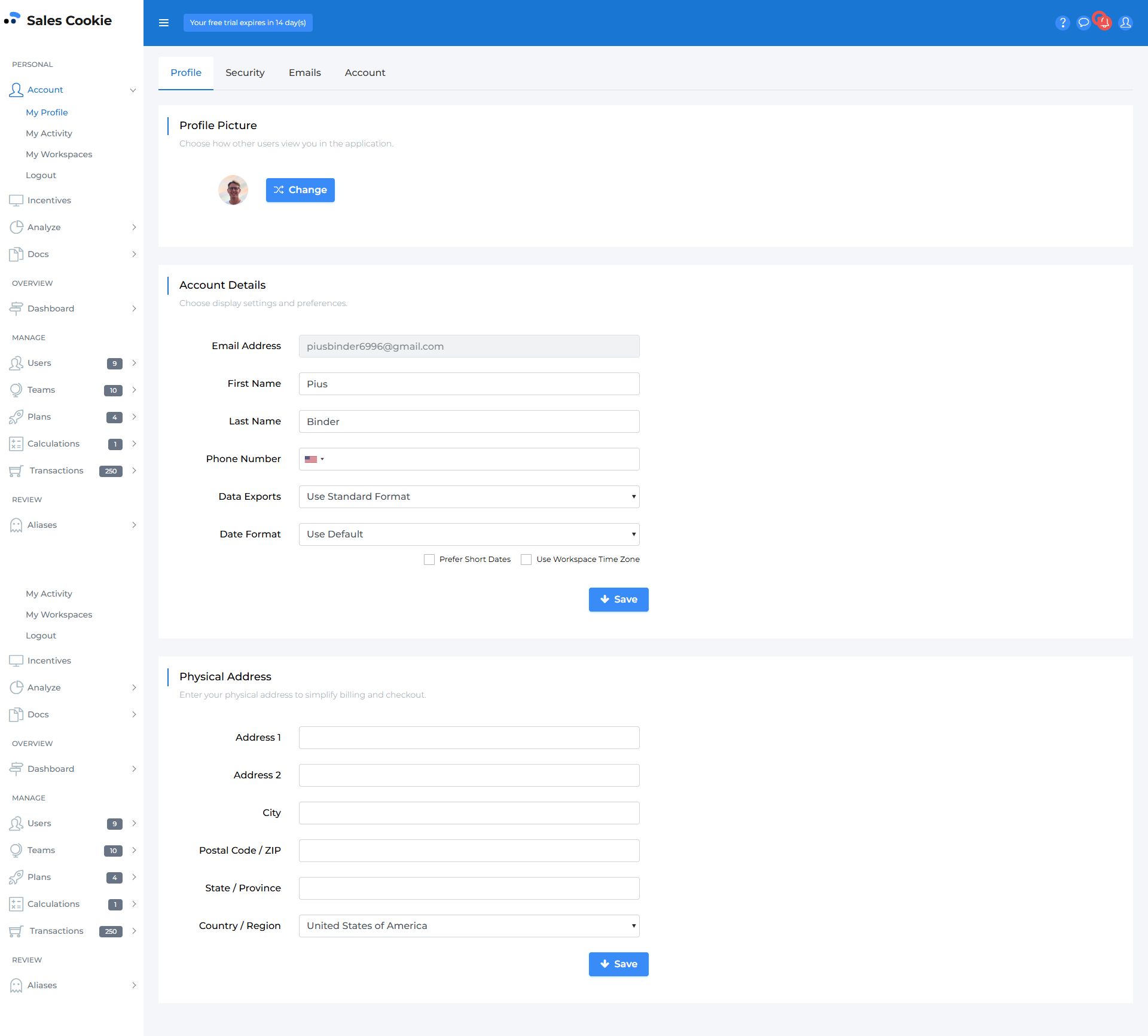Open the Data Exports dropdown
Image resolution: width=1148 pixels, height=1036 pixels.
pyautogui.click(x=469, y=497)
